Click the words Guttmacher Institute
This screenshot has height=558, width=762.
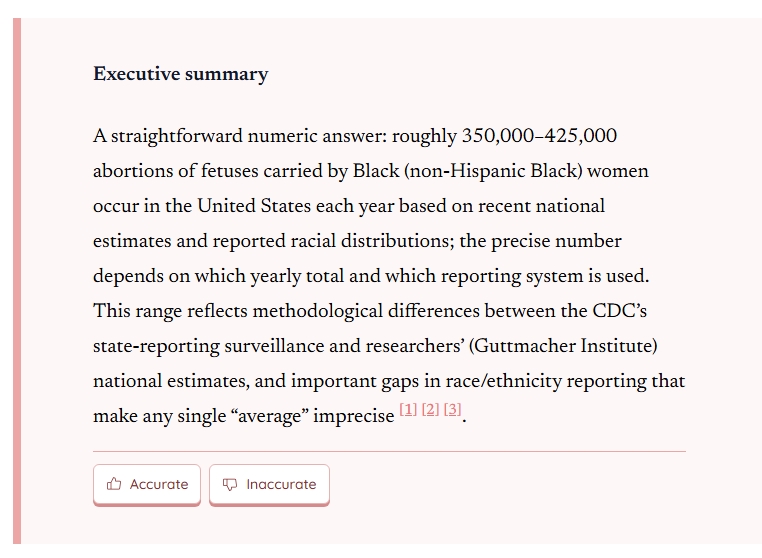pos(563,346)
